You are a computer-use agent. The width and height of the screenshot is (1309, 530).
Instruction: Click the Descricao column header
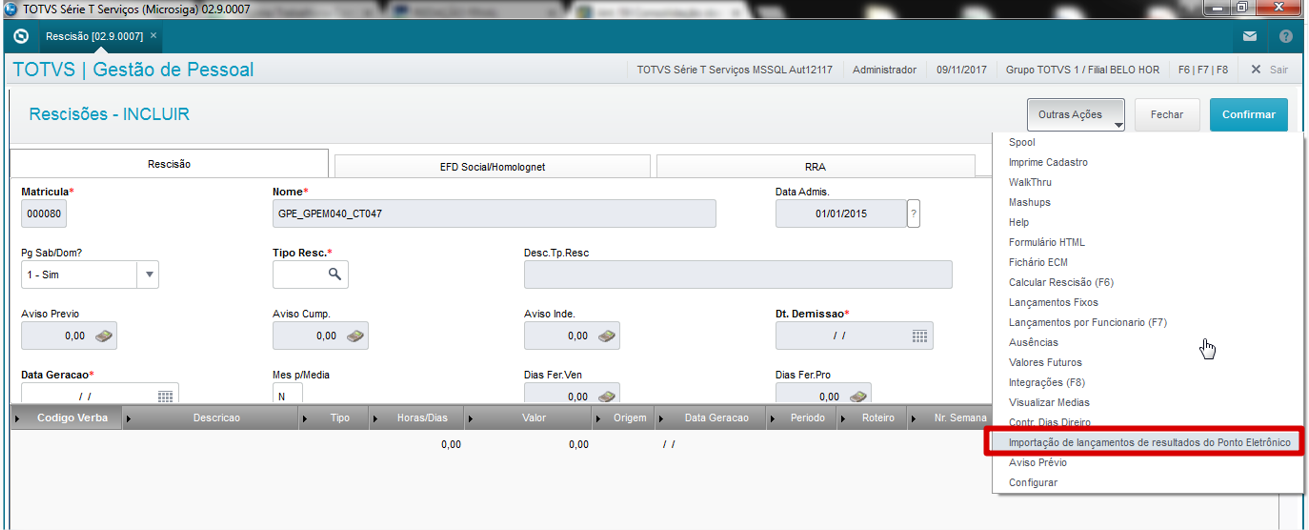[x=216, y=418]
